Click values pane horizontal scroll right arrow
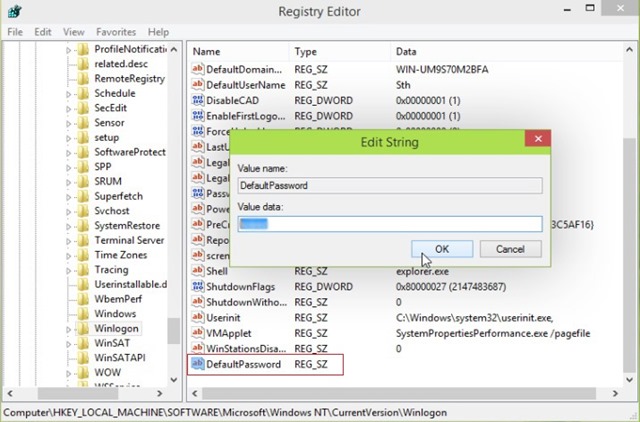The height and width of the screenshot is (422, 640). (x=615, y=393)
